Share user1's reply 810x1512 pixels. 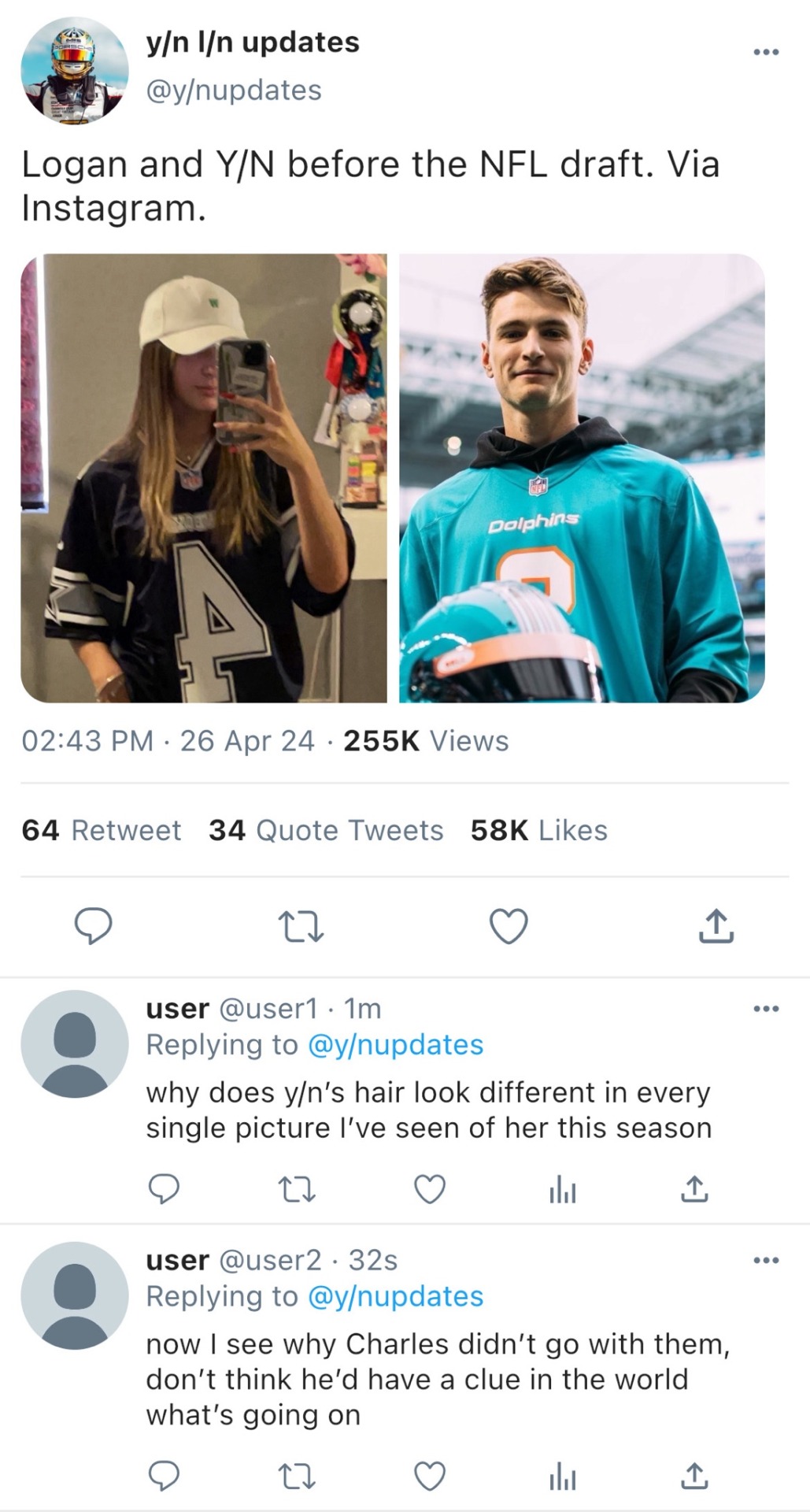693,1189
